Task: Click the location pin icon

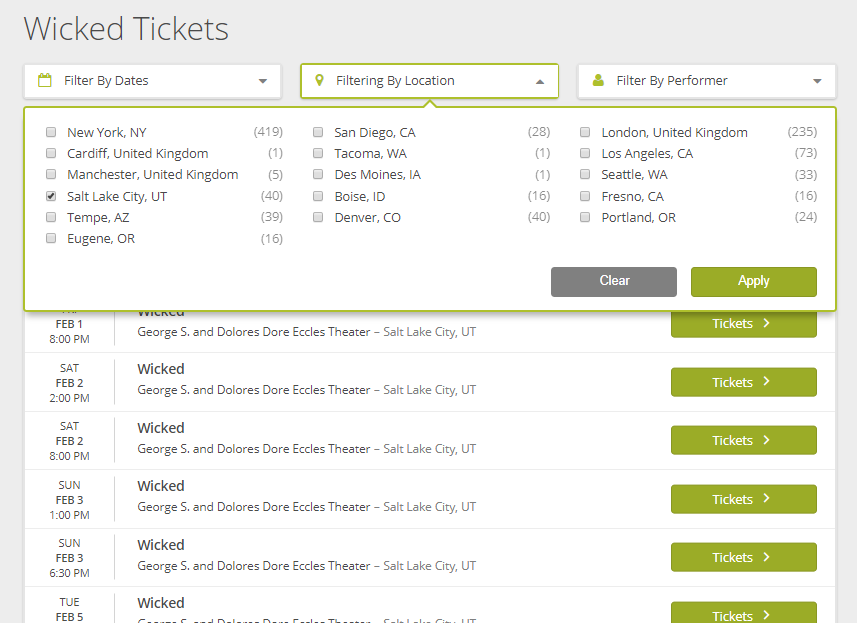Action: click(x=320, y=80)
